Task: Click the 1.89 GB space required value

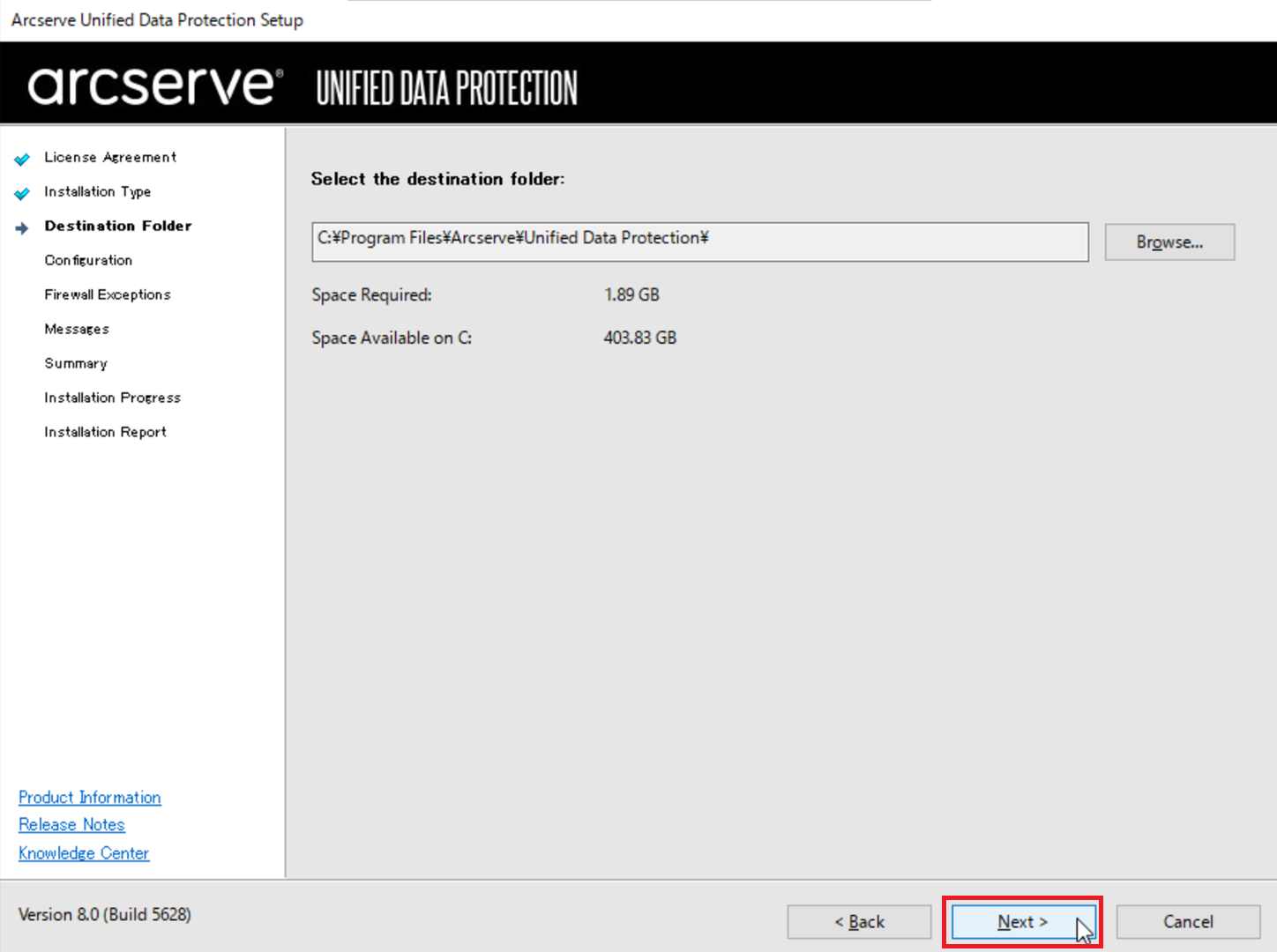Action: click(631, 294)
